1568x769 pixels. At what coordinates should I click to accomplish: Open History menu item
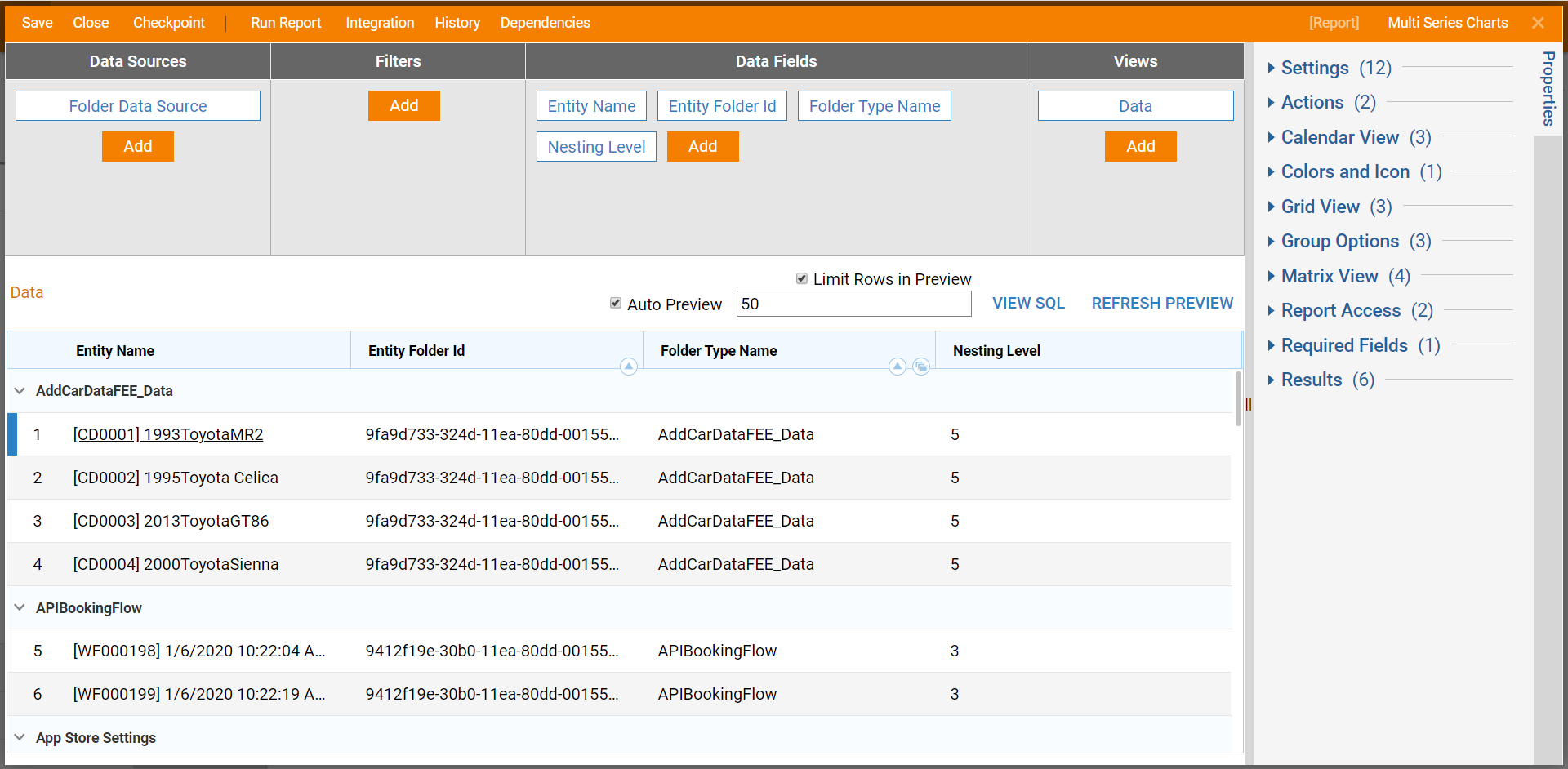click(457, 23)
